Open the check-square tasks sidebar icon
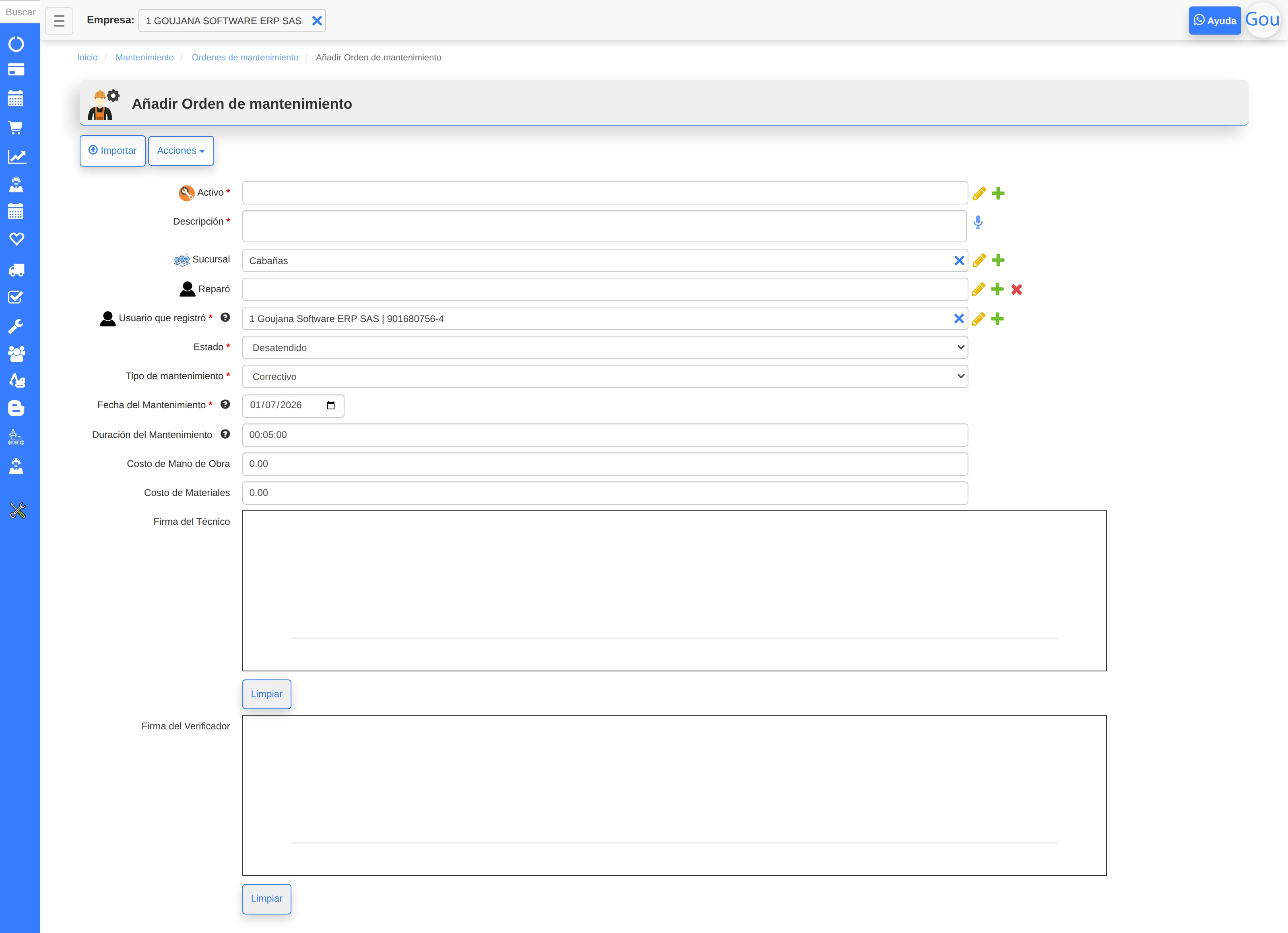 click(16, 297)
